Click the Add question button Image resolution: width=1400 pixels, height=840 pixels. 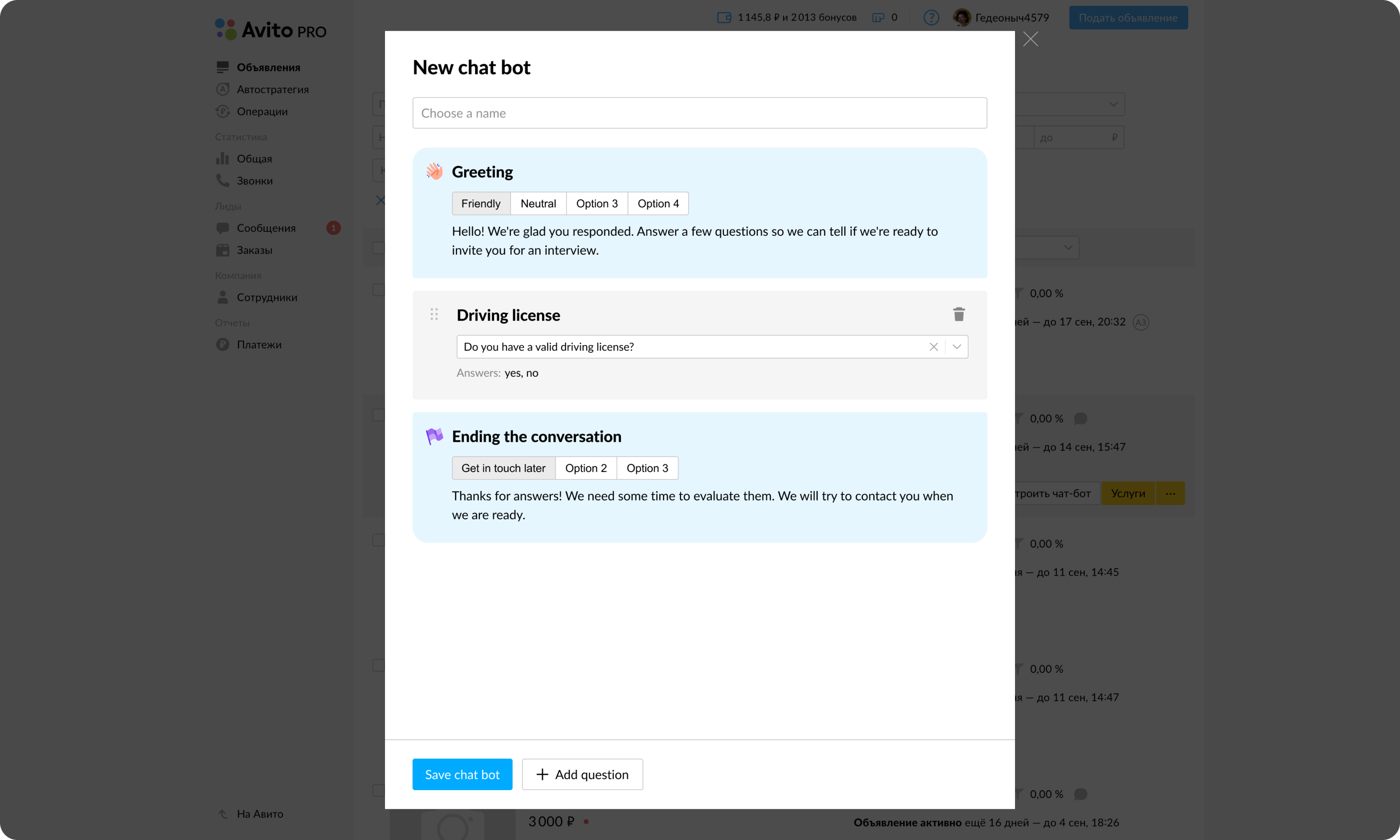click(582, 774)
